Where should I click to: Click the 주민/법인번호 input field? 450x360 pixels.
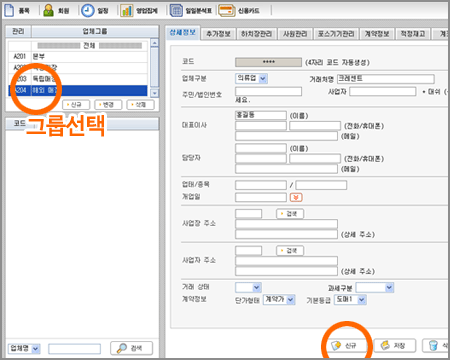pyautogui.click(x=268, y=91)
